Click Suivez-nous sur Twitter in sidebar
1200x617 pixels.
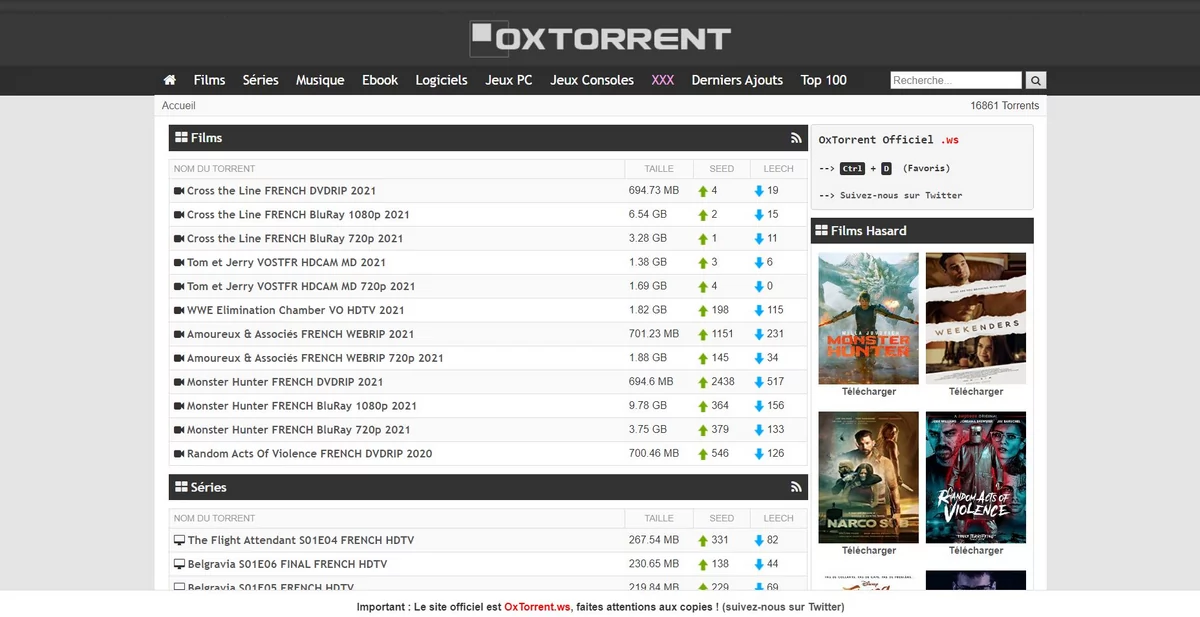tap(901, 196)
